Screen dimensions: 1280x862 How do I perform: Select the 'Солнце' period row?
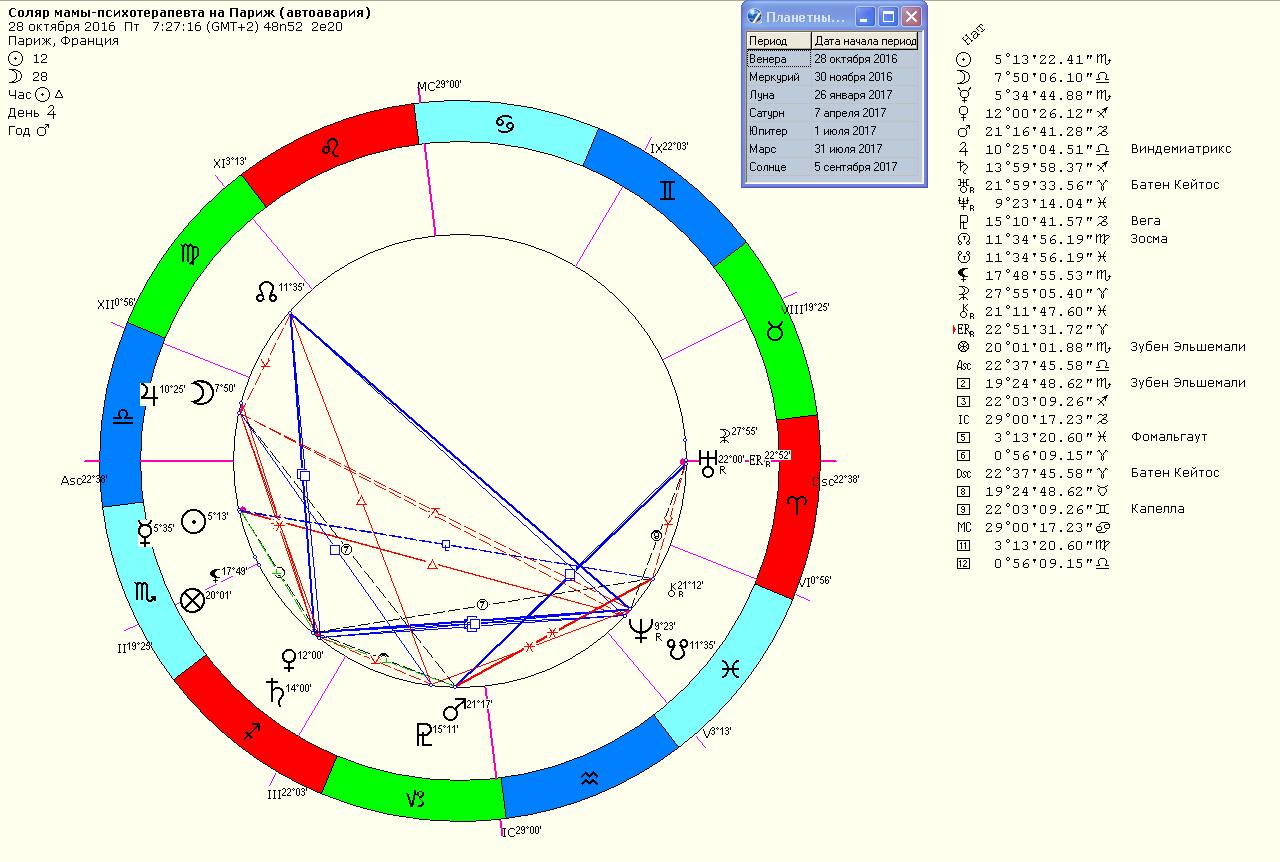point(832,167)
